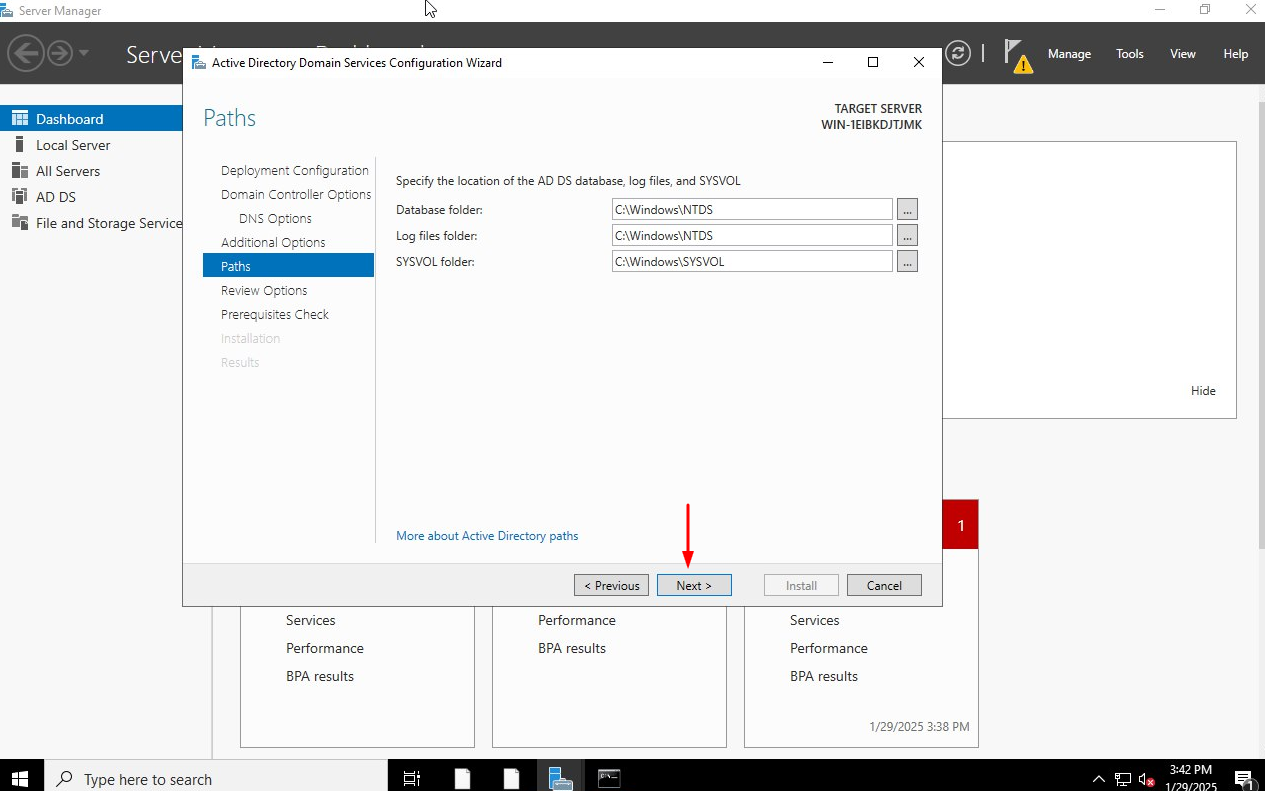Open the taskbar clock and date

pyautogui.click(x=1189, y=778)
